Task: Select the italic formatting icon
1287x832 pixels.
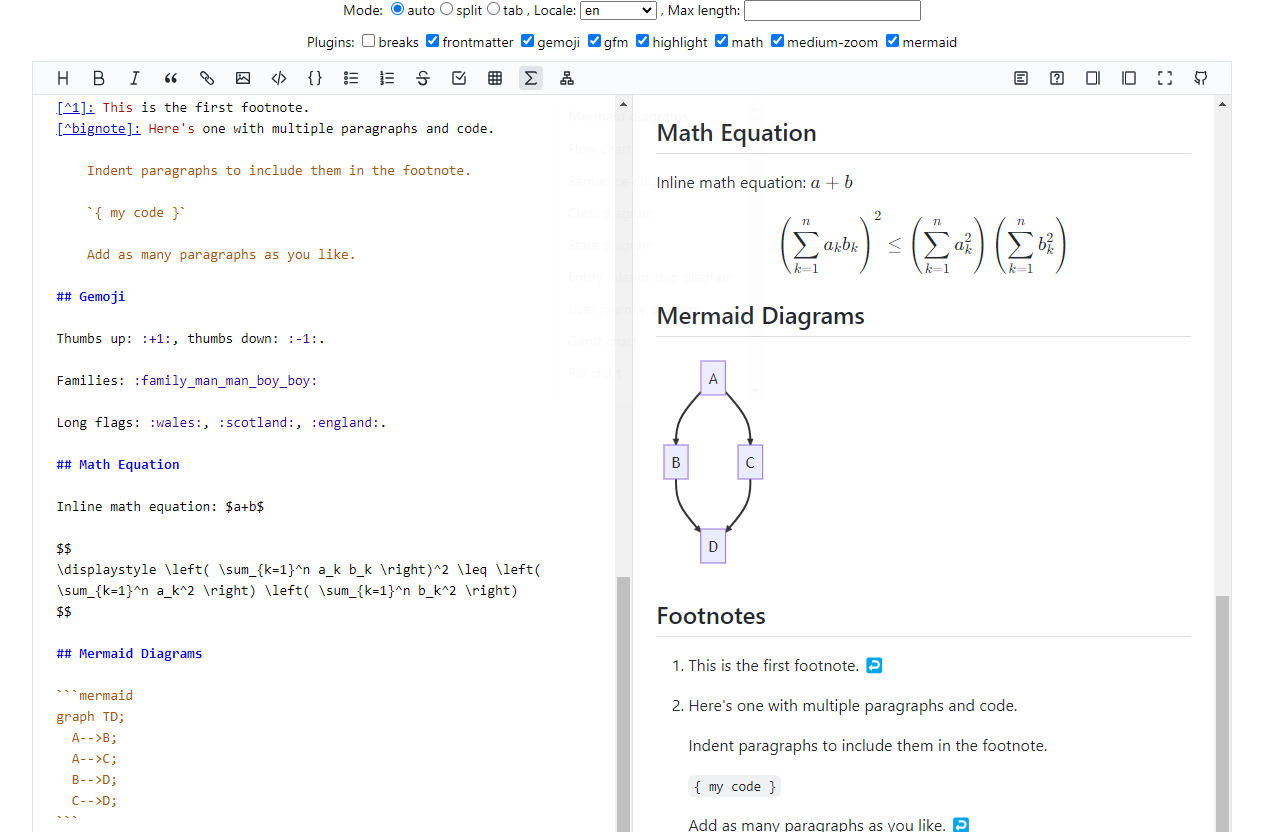Action: click(x=135, y=77)
